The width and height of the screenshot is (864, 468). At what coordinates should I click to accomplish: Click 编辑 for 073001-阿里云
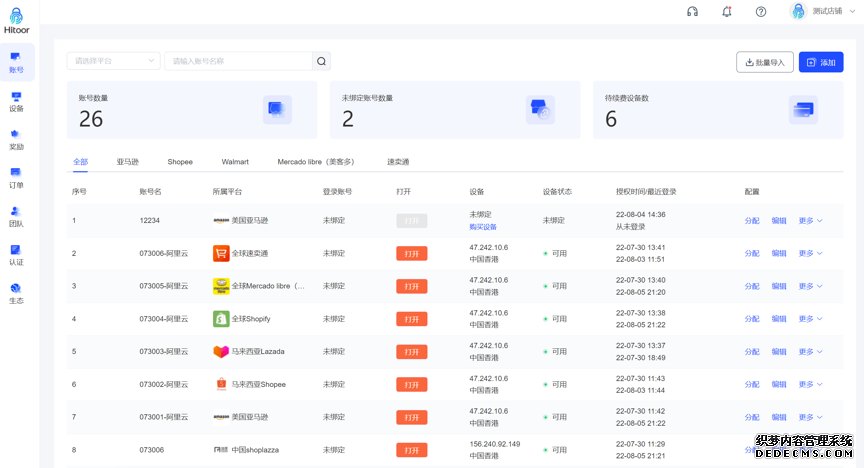779,417
